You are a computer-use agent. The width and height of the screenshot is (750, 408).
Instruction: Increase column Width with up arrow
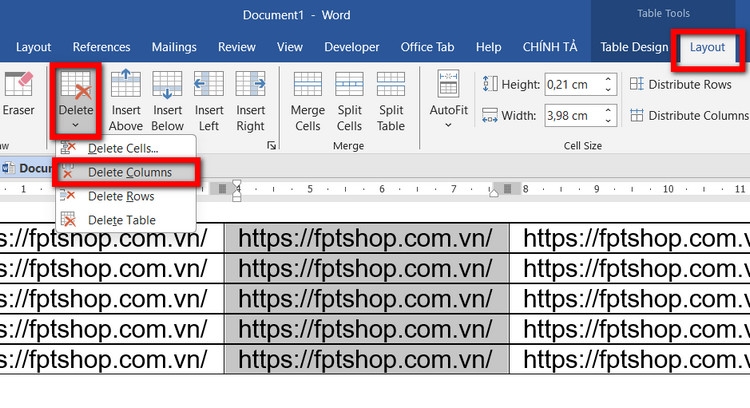(608, 110)
